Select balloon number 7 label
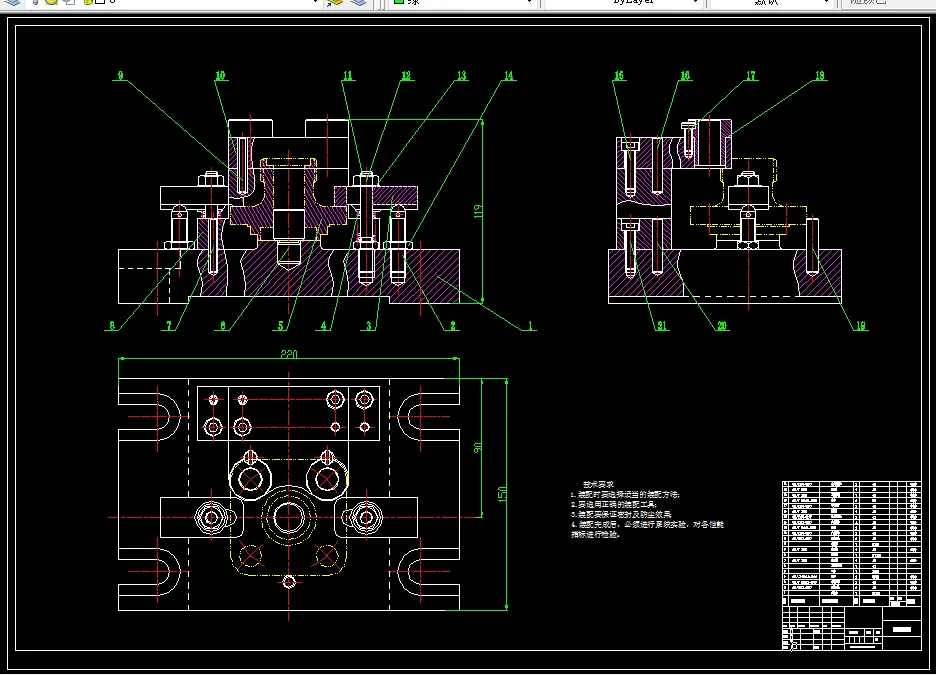 169,326
